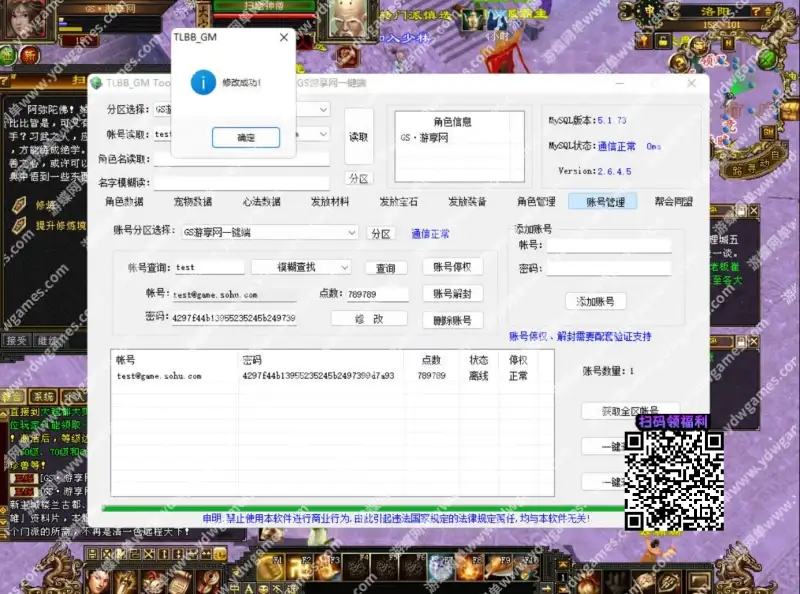
Task: Click the QR code image
Action: click(x=674, y=480)
